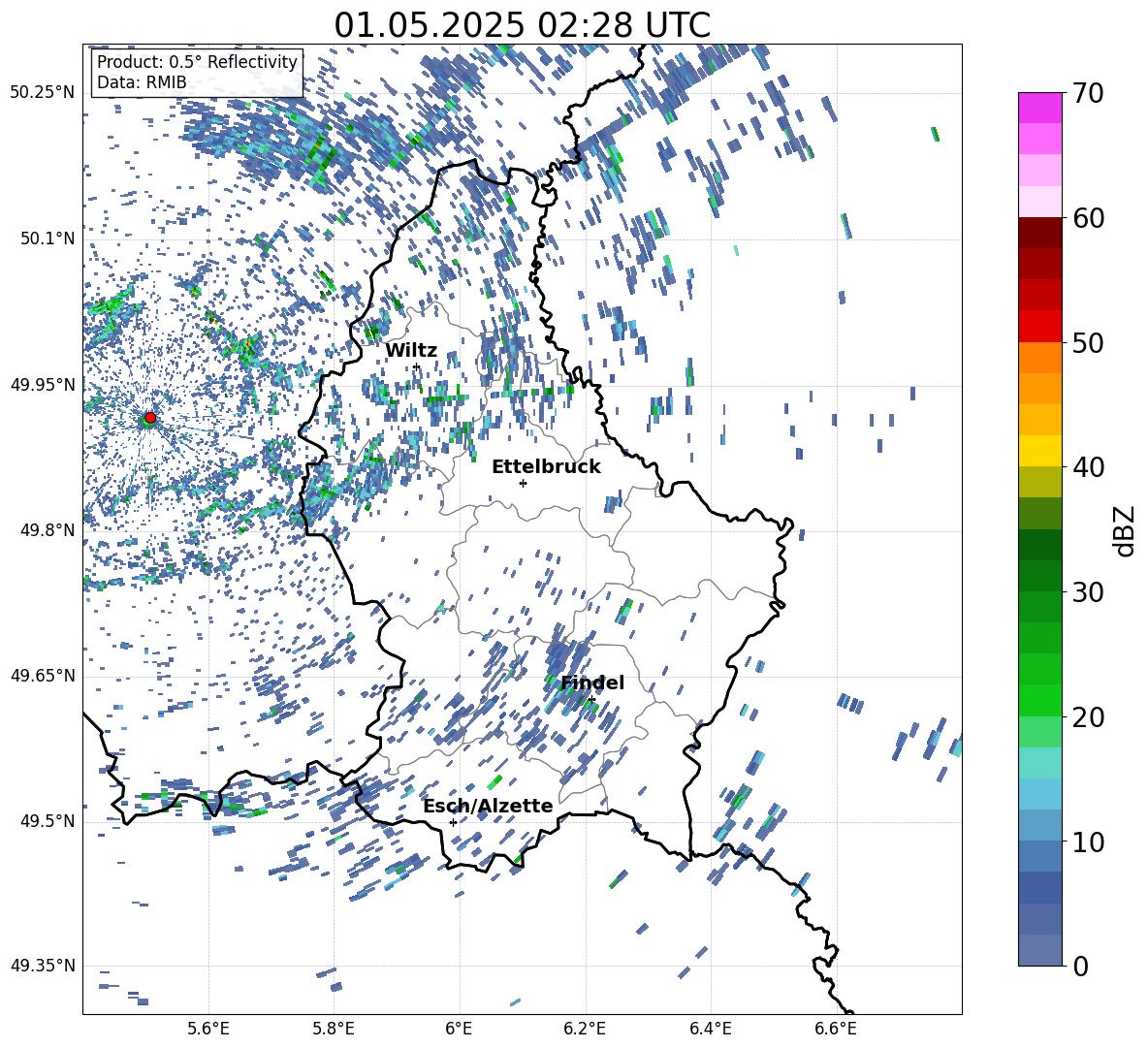Click the title 01.05.2025 02:28 UTC
The image size is (1148, 1048).
522,25
